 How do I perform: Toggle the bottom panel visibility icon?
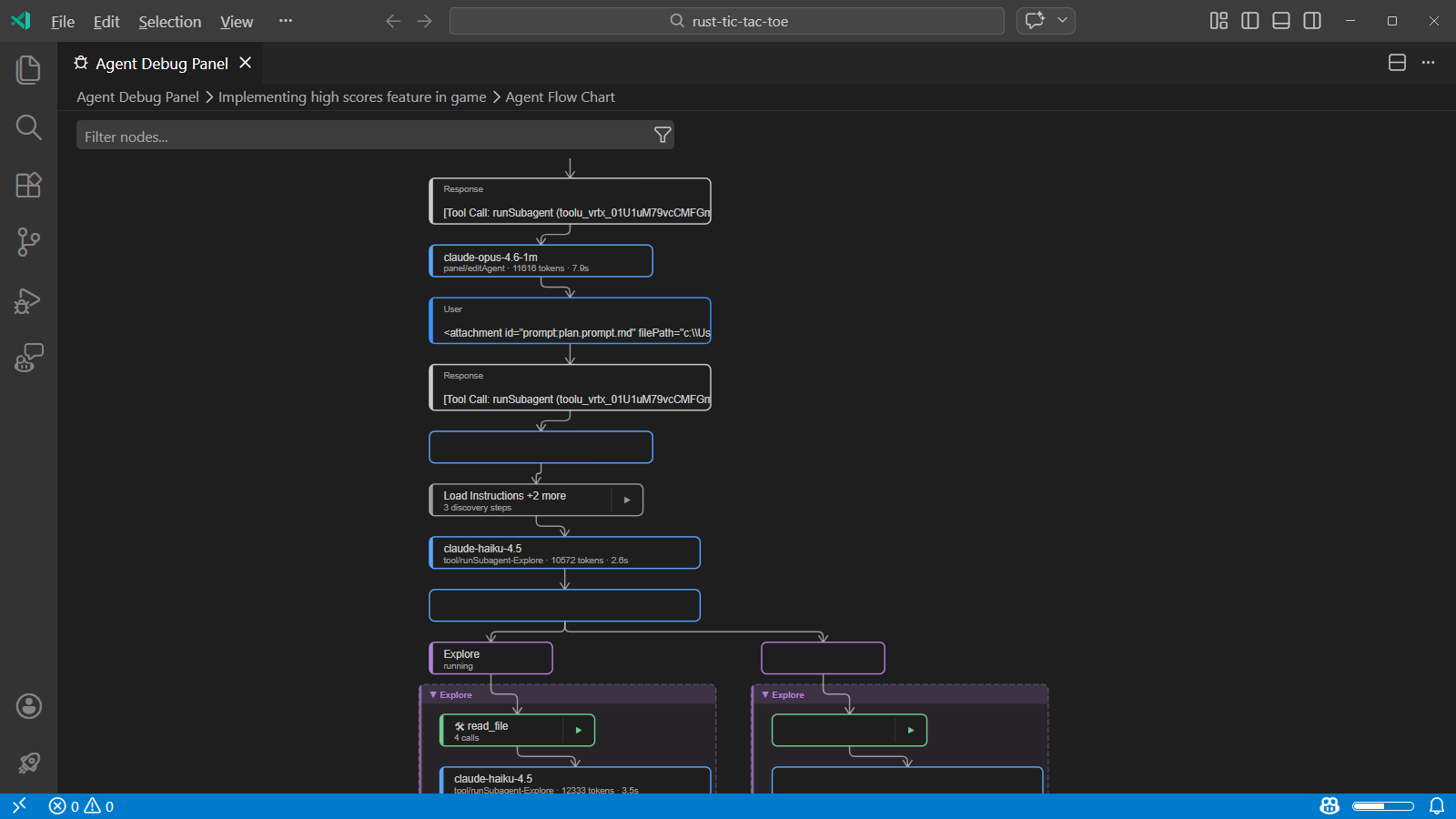click(1280, 20)
